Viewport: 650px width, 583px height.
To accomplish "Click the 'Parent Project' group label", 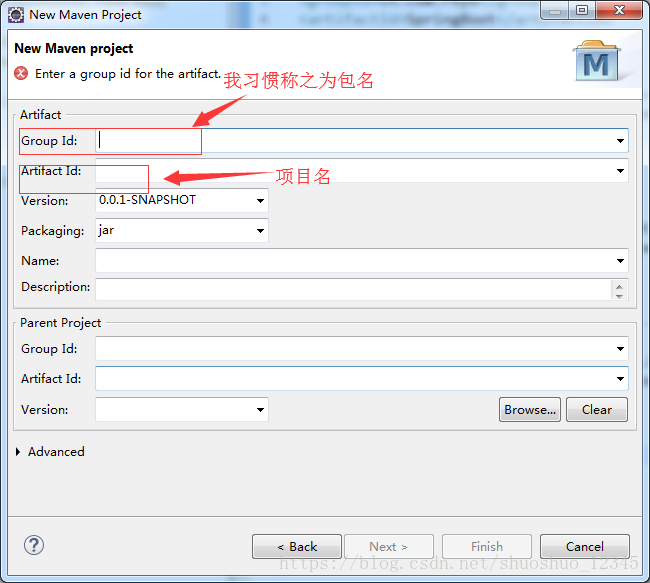I will click(61, 323).
